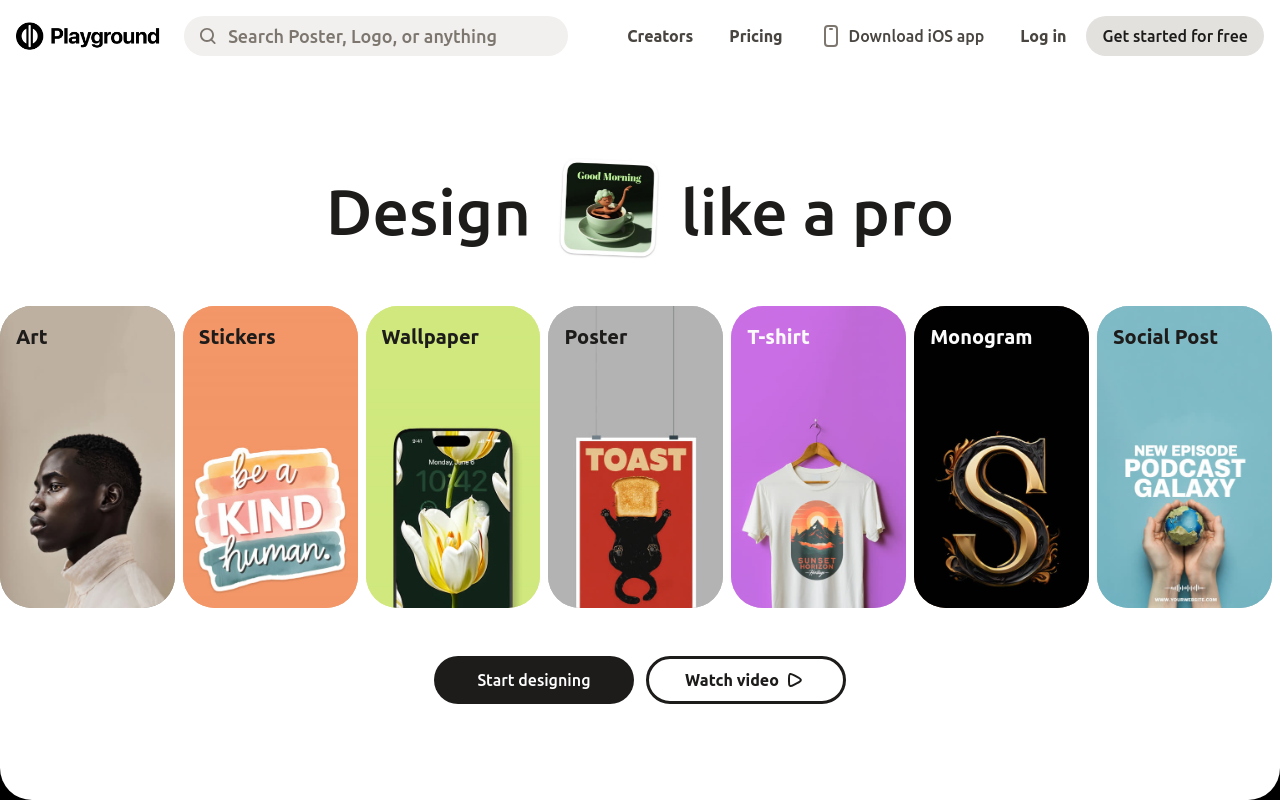
Task: Click the Good Morning coffee image in headline
Action: tap(609, 208)
